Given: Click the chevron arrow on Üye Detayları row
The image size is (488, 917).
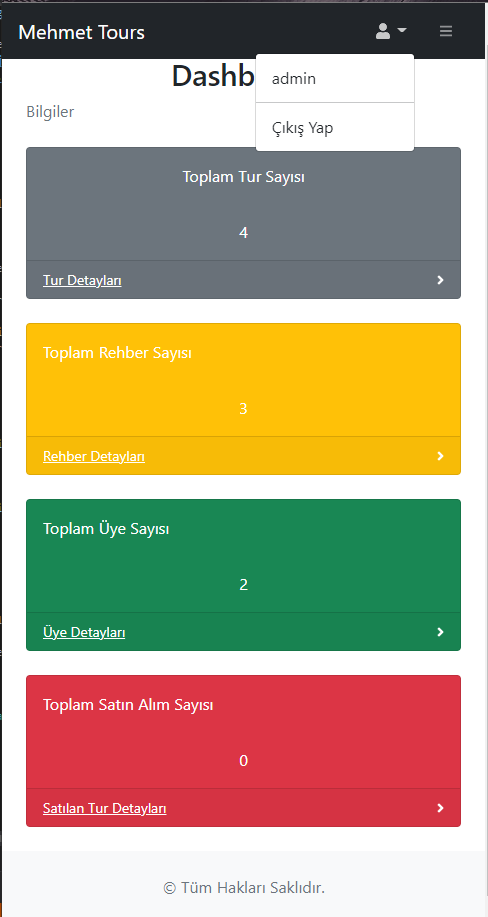Looking at the screenshot, I should coord(441,632).
